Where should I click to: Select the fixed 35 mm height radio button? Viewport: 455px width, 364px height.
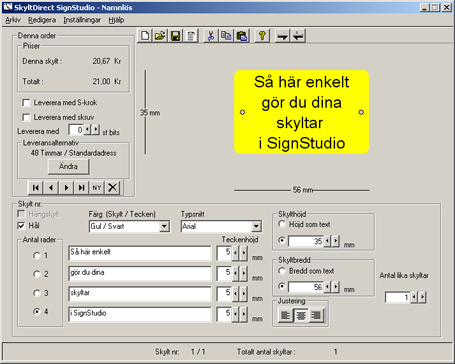pyautogui.click(x=282, y=240)
